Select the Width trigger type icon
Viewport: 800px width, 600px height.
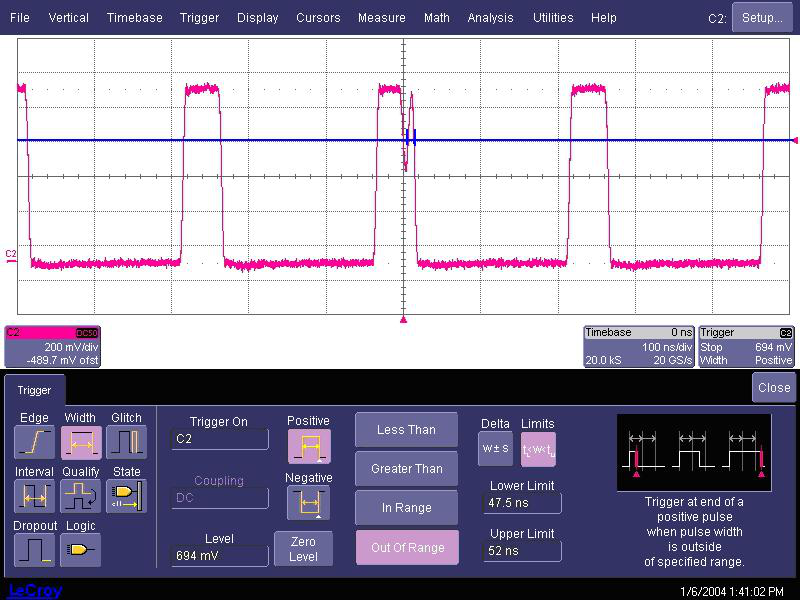point(80,442)
